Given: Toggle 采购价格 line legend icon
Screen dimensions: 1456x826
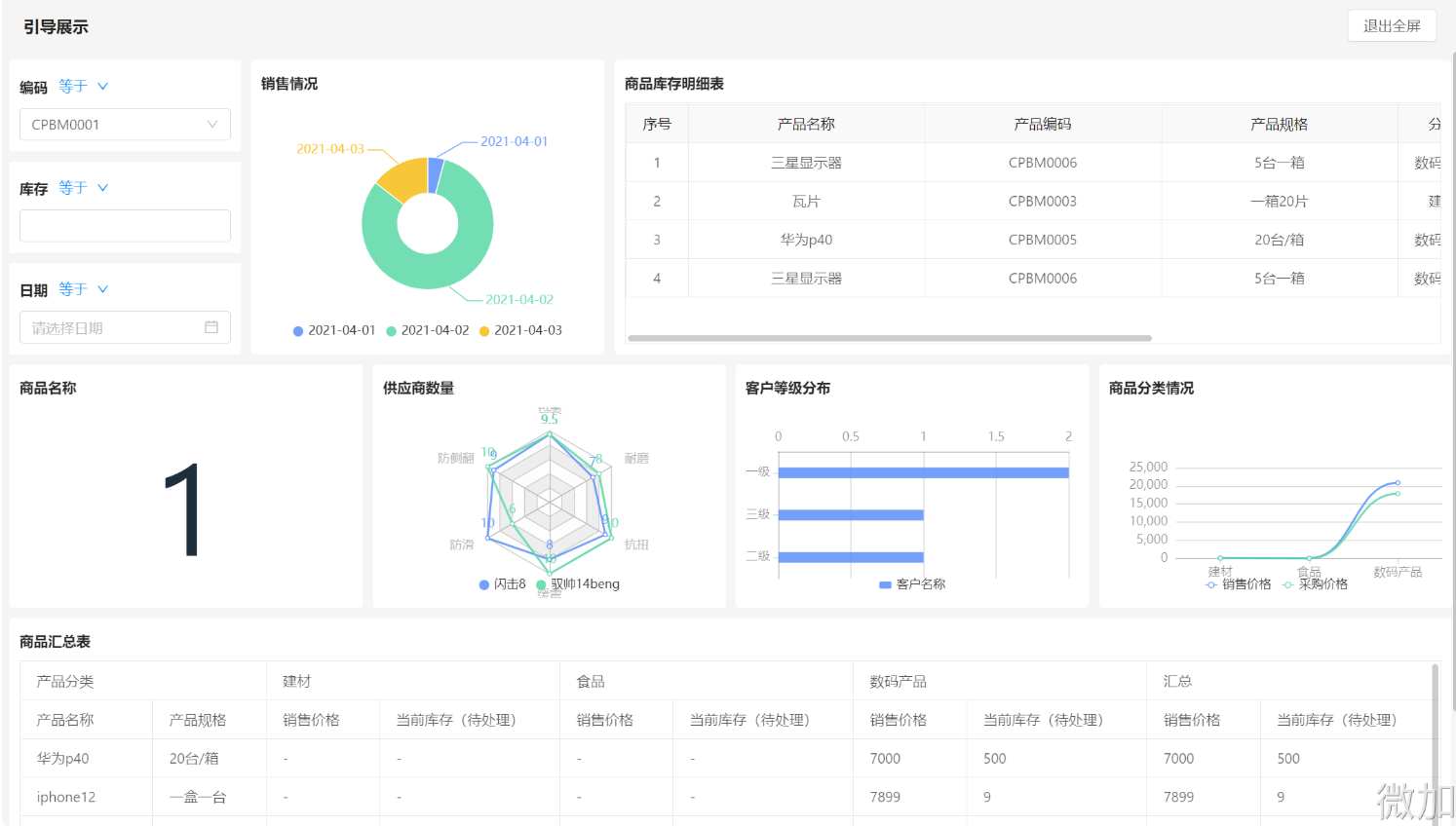Looking at the screenshot, I should pyautogui.click(x=1288, y=584).
